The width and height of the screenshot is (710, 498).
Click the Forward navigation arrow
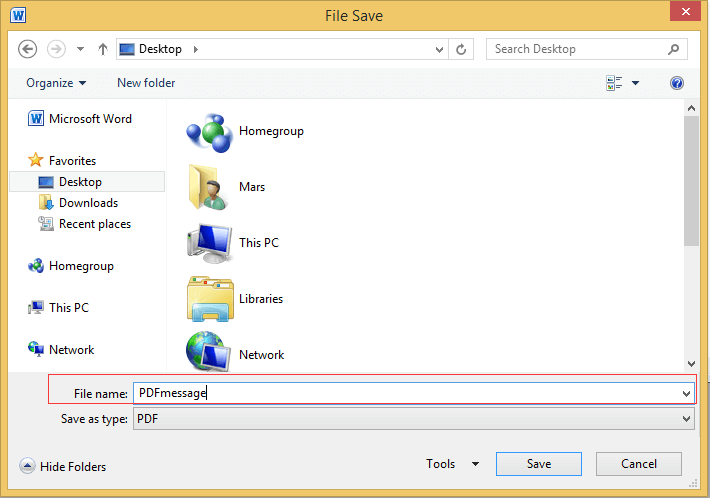[57, 49]
